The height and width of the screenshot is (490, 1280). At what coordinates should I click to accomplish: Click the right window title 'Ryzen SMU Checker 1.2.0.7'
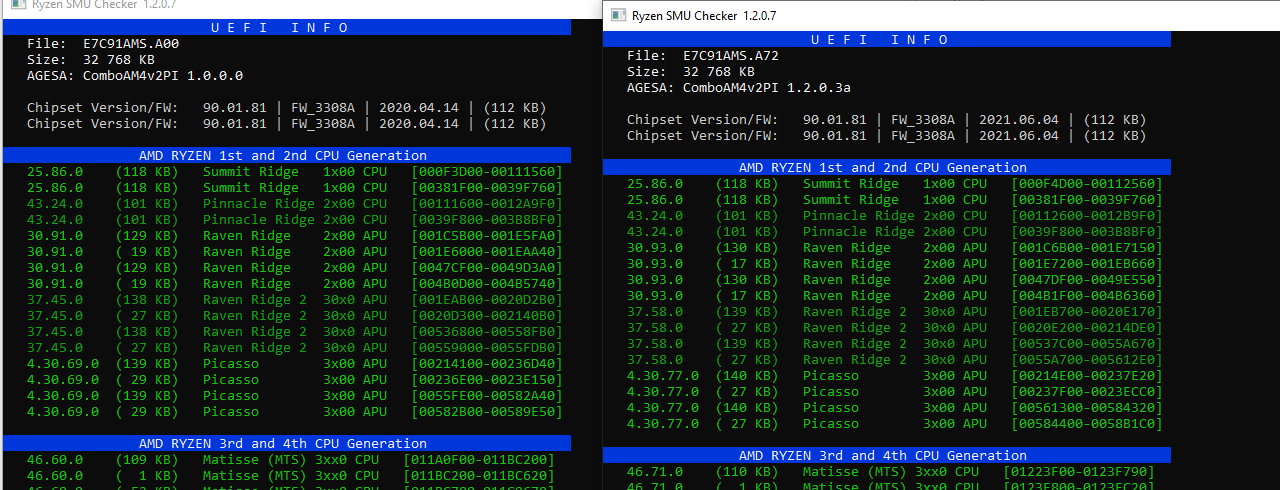tap(704, 15)
